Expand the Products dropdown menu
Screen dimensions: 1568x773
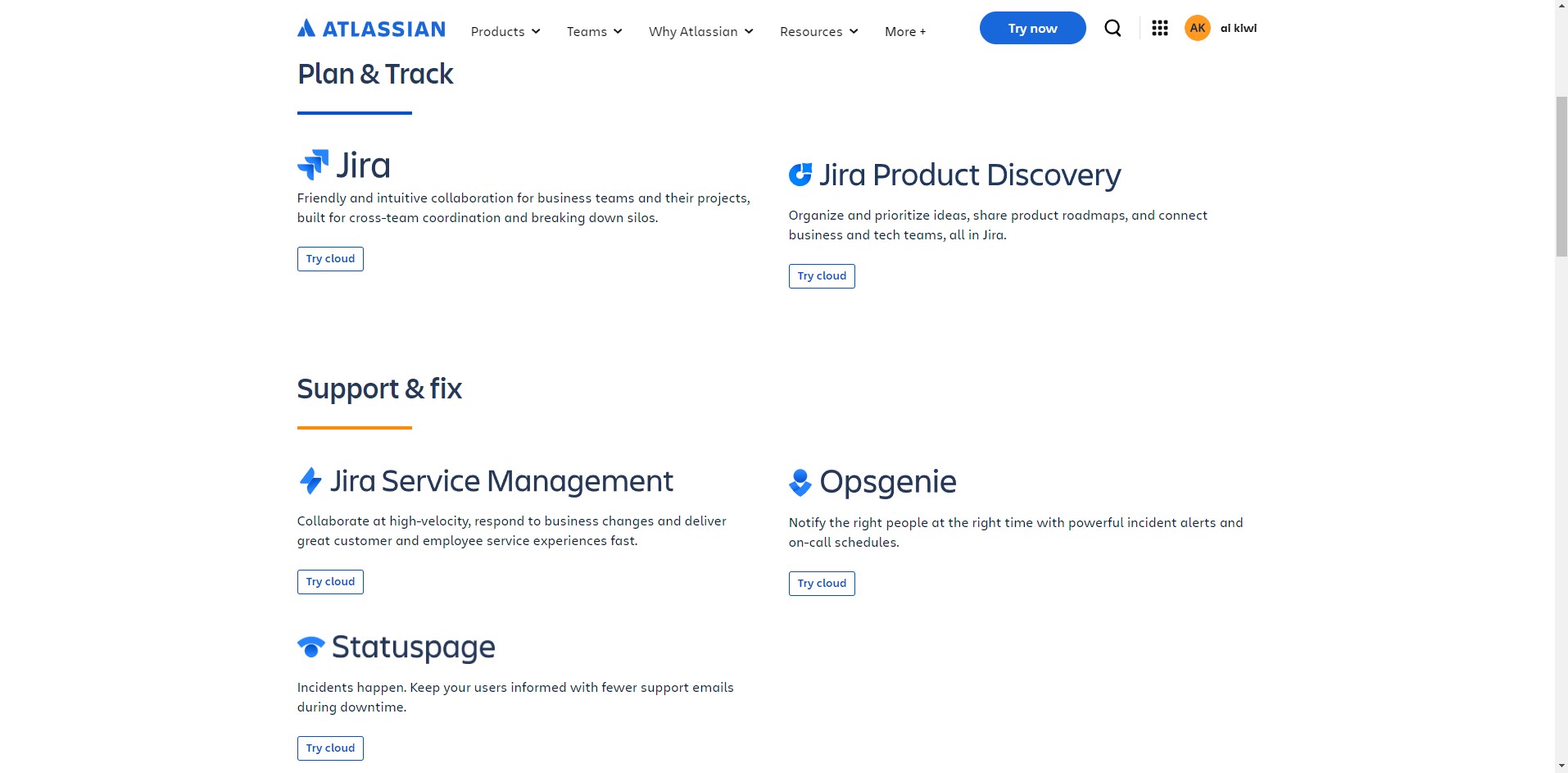505,31
